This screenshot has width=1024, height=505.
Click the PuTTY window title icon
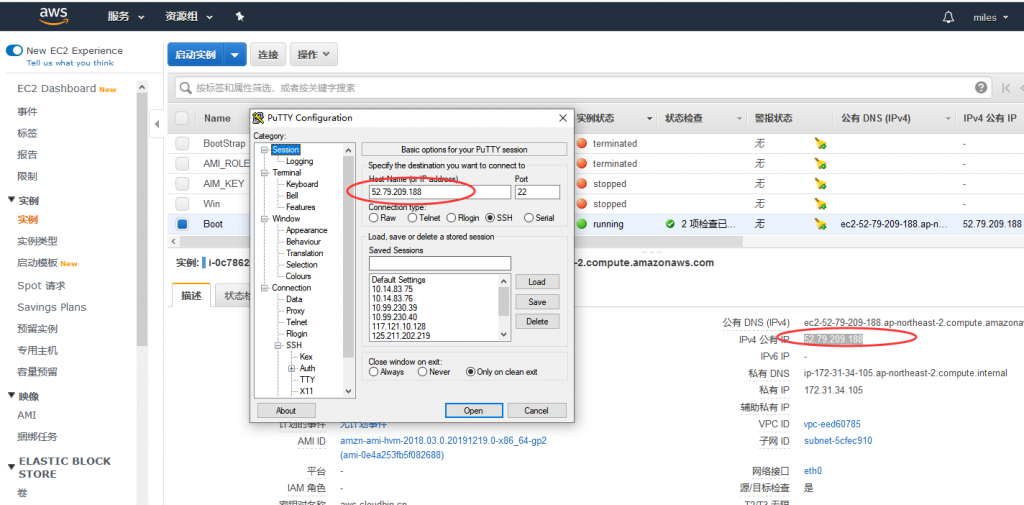259,118
